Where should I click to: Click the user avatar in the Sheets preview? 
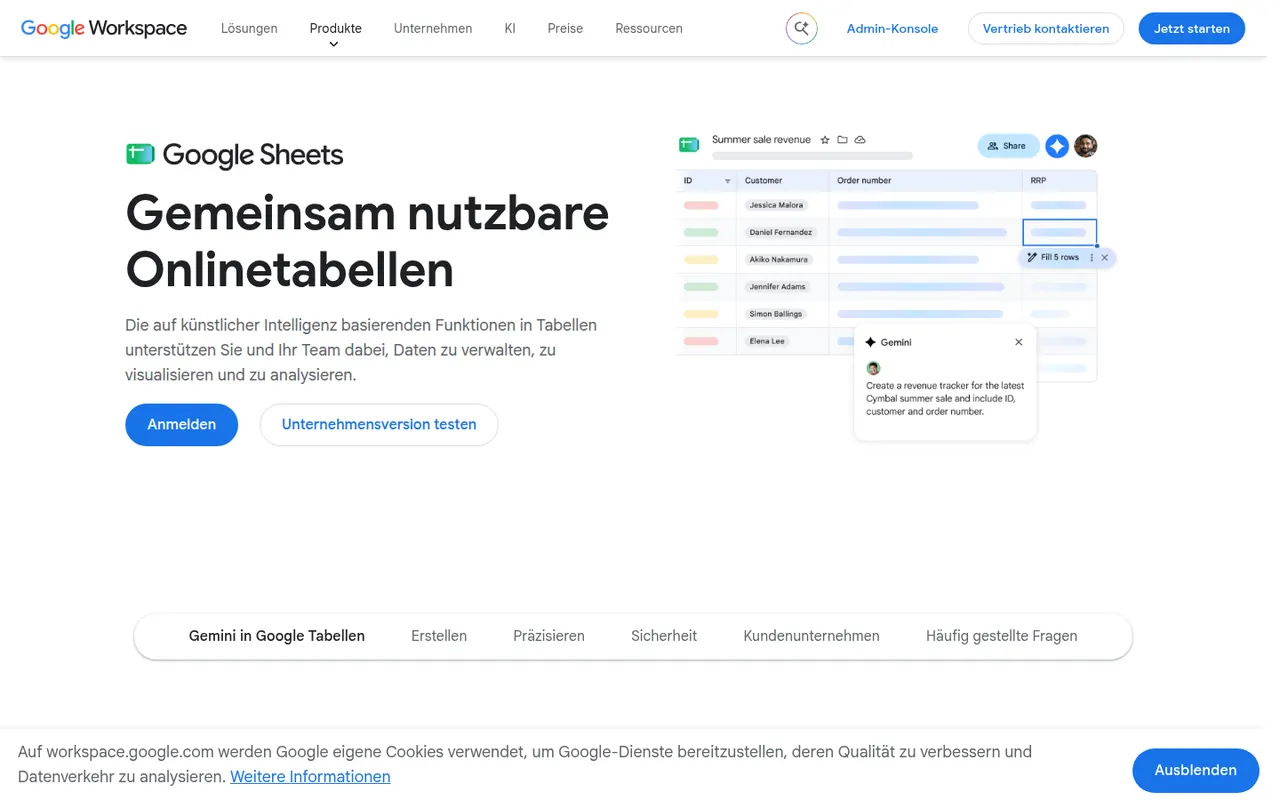pyautogui.click(x=1086, y=146)
